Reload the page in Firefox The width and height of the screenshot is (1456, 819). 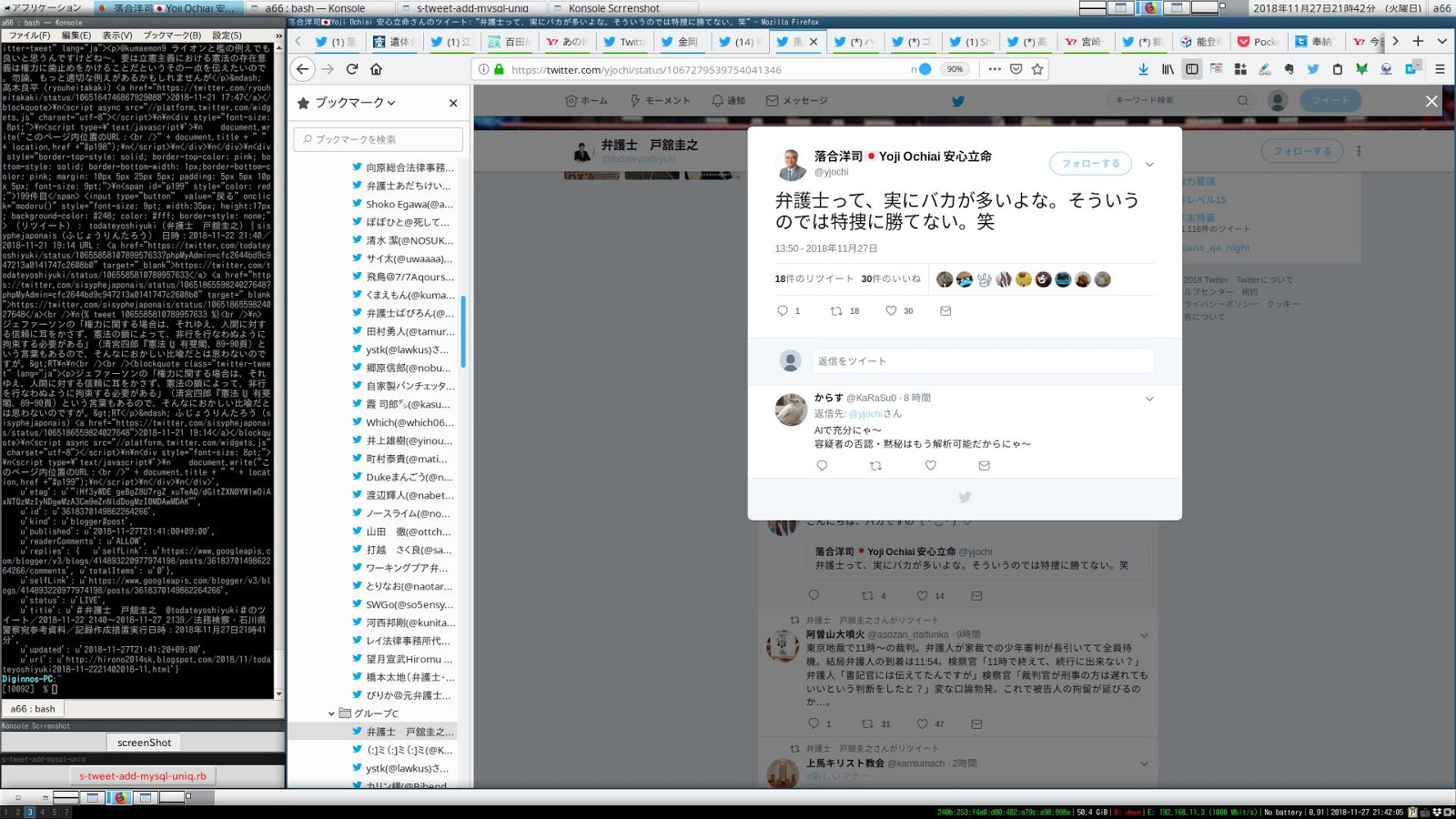tap(351, 69)
